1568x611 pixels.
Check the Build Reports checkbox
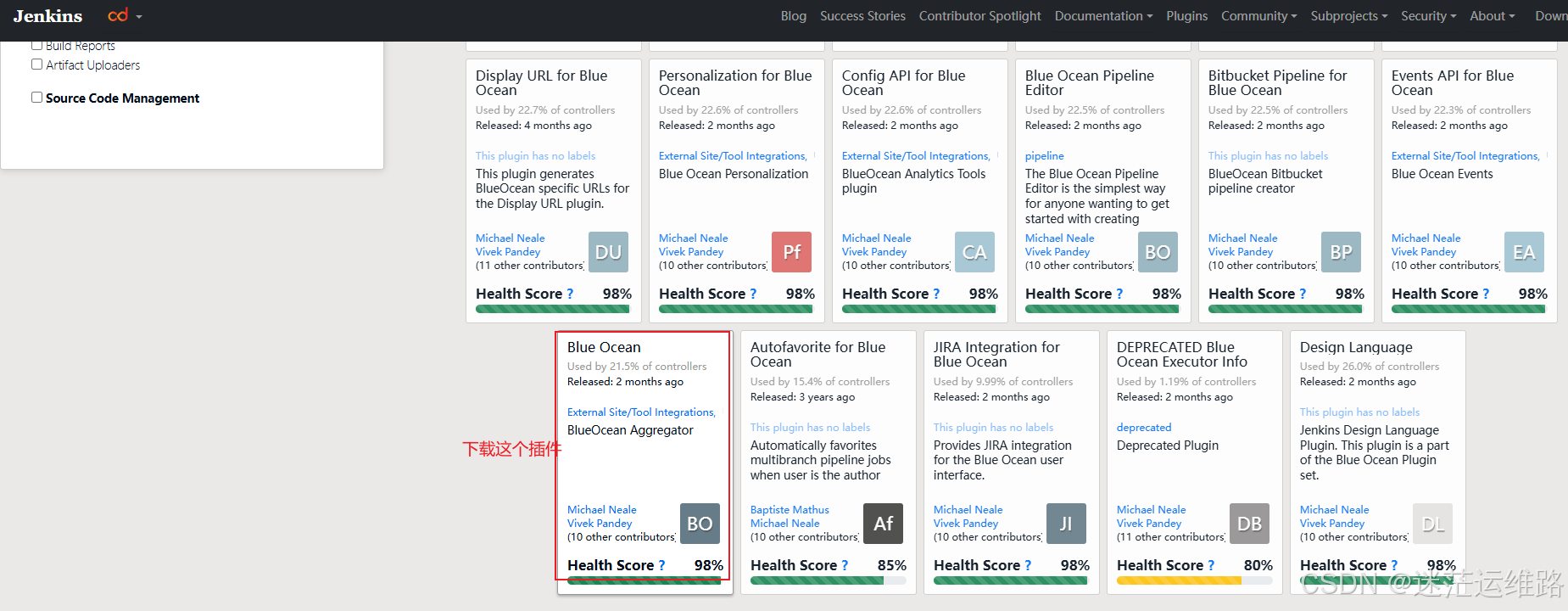(36, 45)
